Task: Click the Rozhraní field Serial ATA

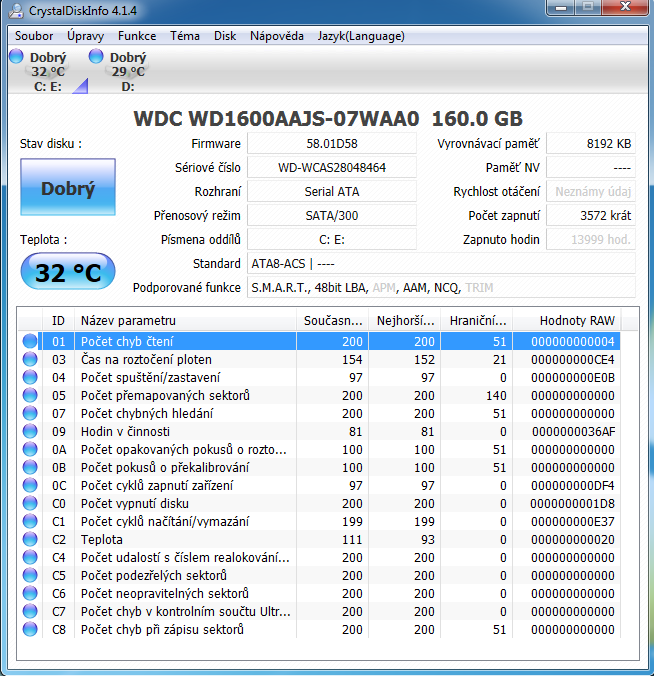Action: tap(332, 191)
